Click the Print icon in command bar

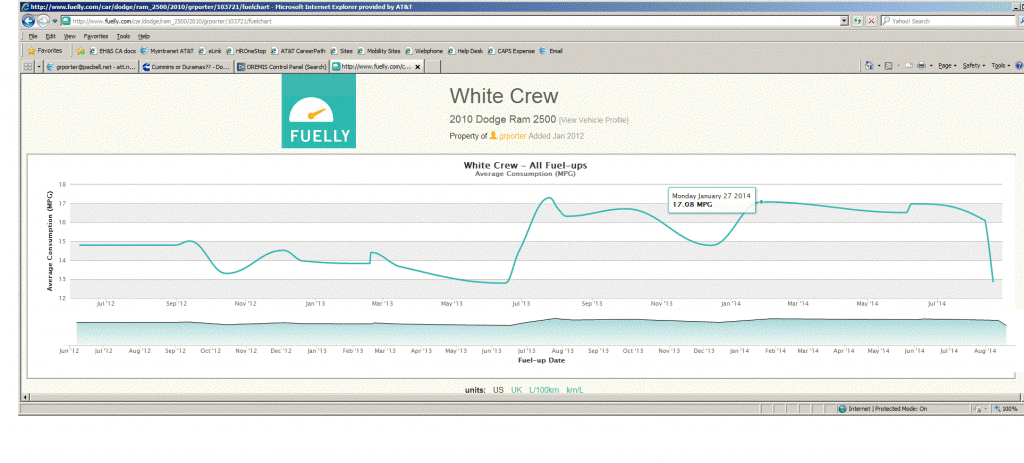coord(907,66)
